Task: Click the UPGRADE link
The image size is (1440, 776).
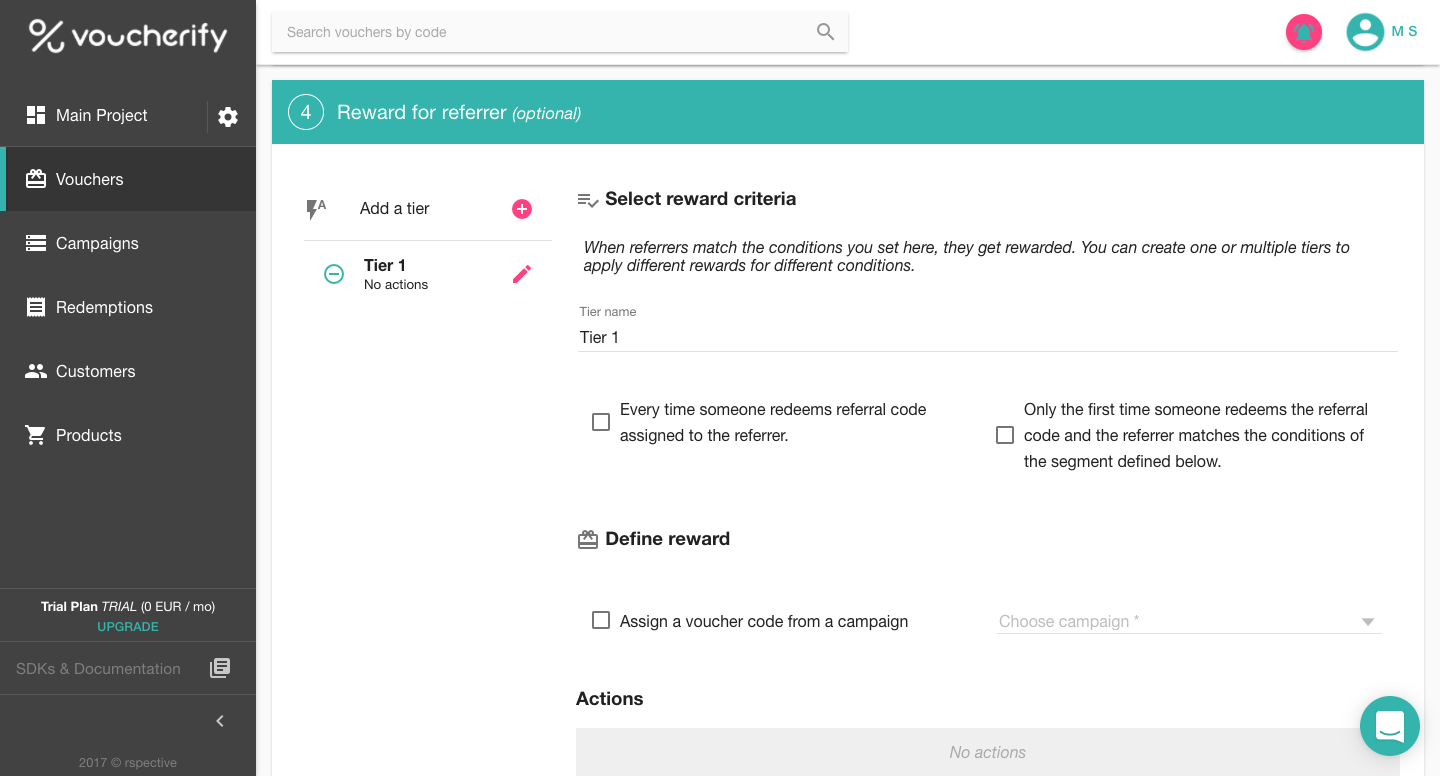Action: pyautogui.click(x=128, y=627)
